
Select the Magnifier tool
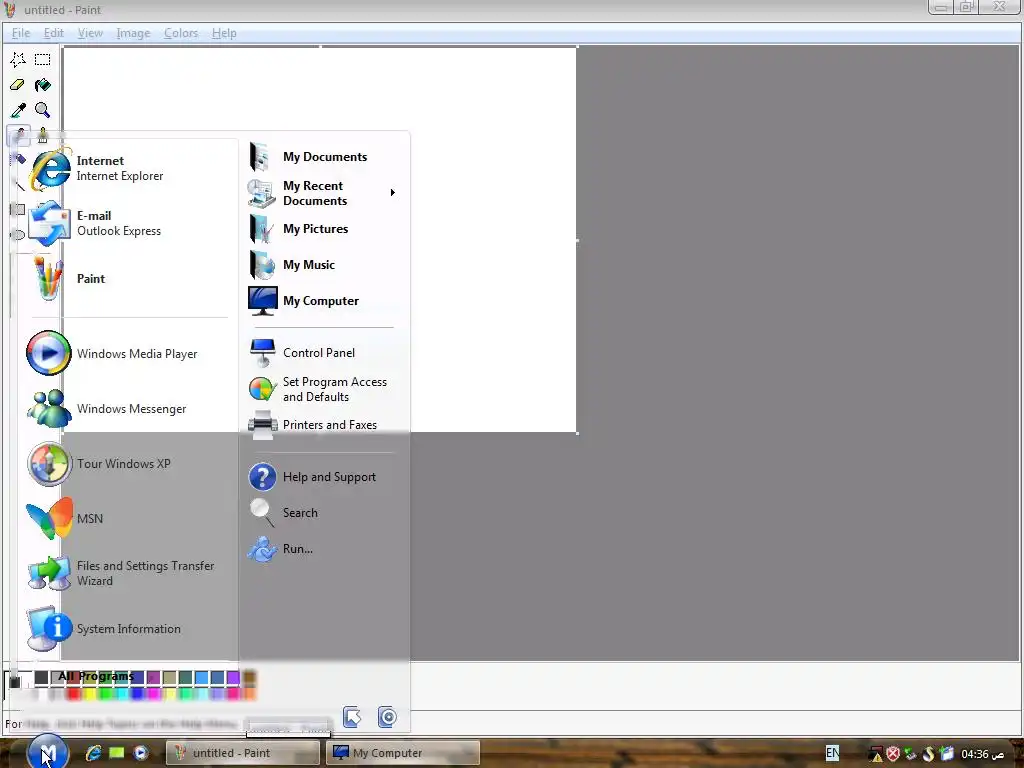point(42,110)
